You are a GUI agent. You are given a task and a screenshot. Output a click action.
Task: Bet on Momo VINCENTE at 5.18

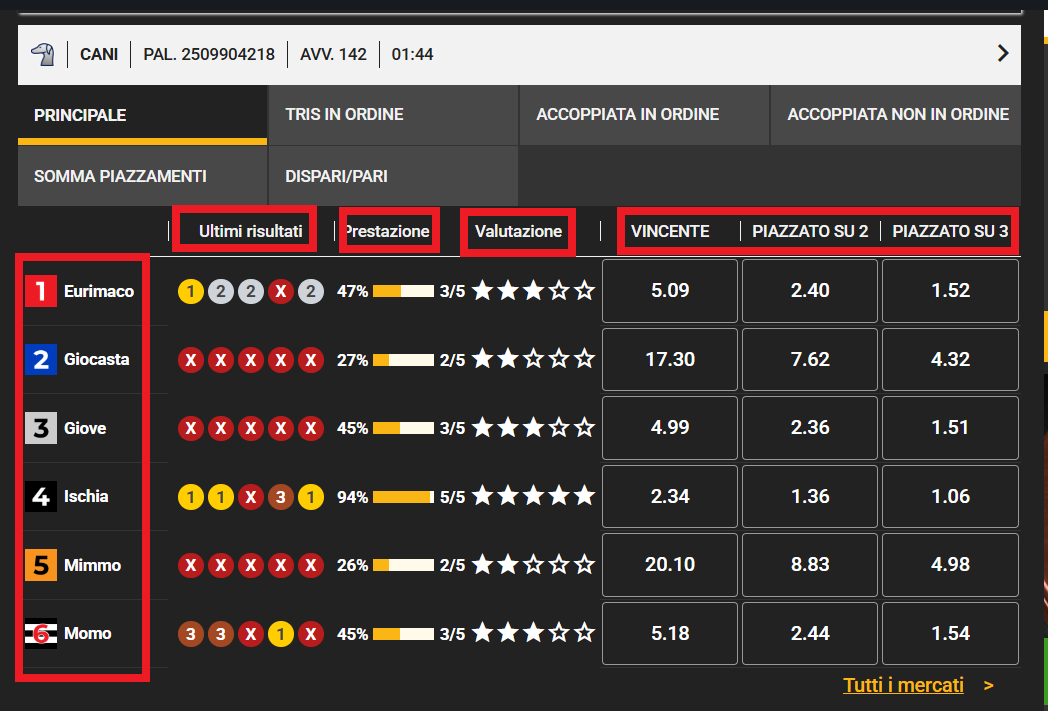tap(670, 633)
